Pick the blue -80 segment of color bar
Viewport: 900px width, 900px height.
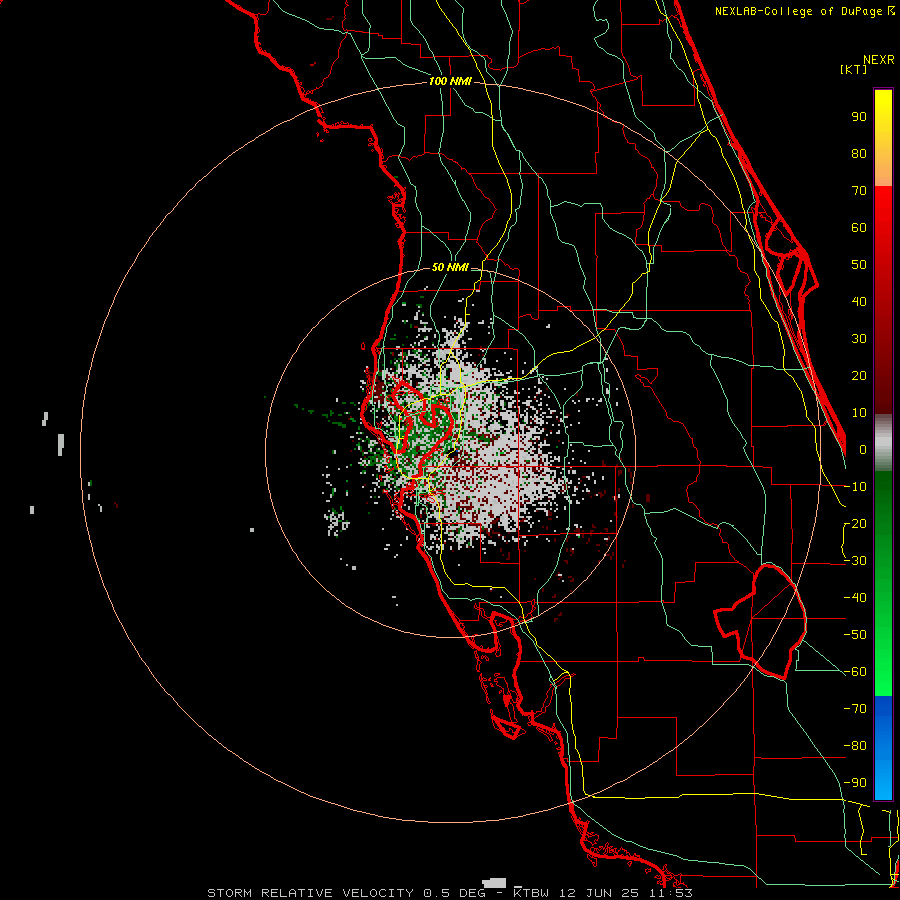point(883,746)
